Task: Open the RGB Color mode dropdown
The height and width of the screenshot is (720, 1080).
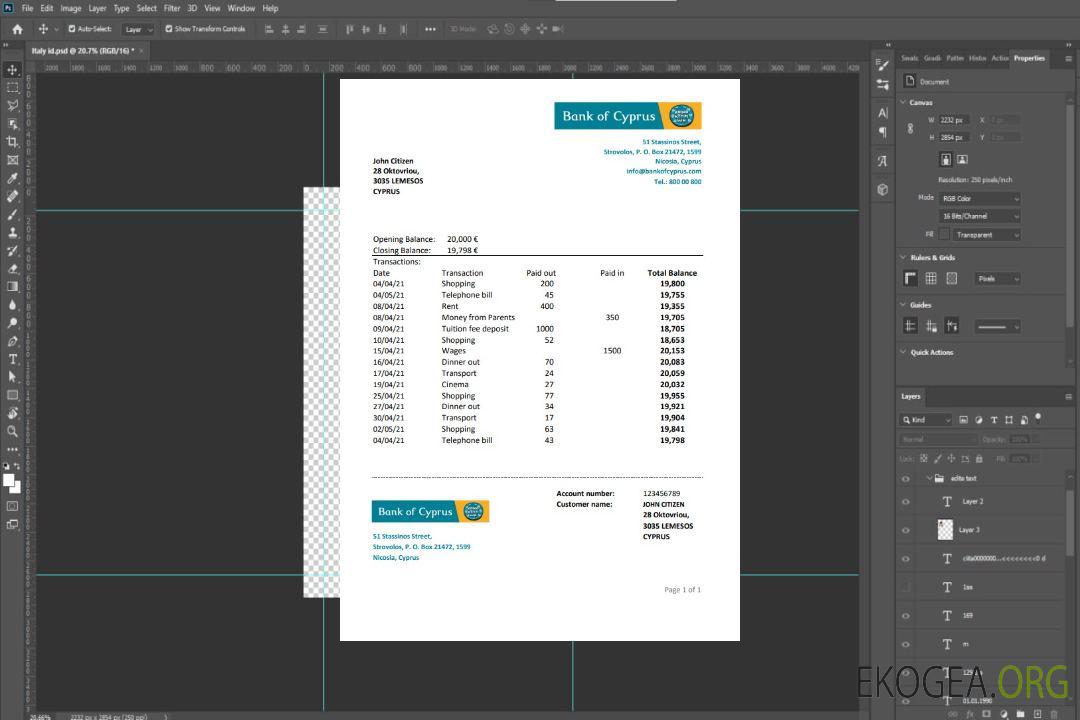Action: pyautogui.click(x=980, y=199)
